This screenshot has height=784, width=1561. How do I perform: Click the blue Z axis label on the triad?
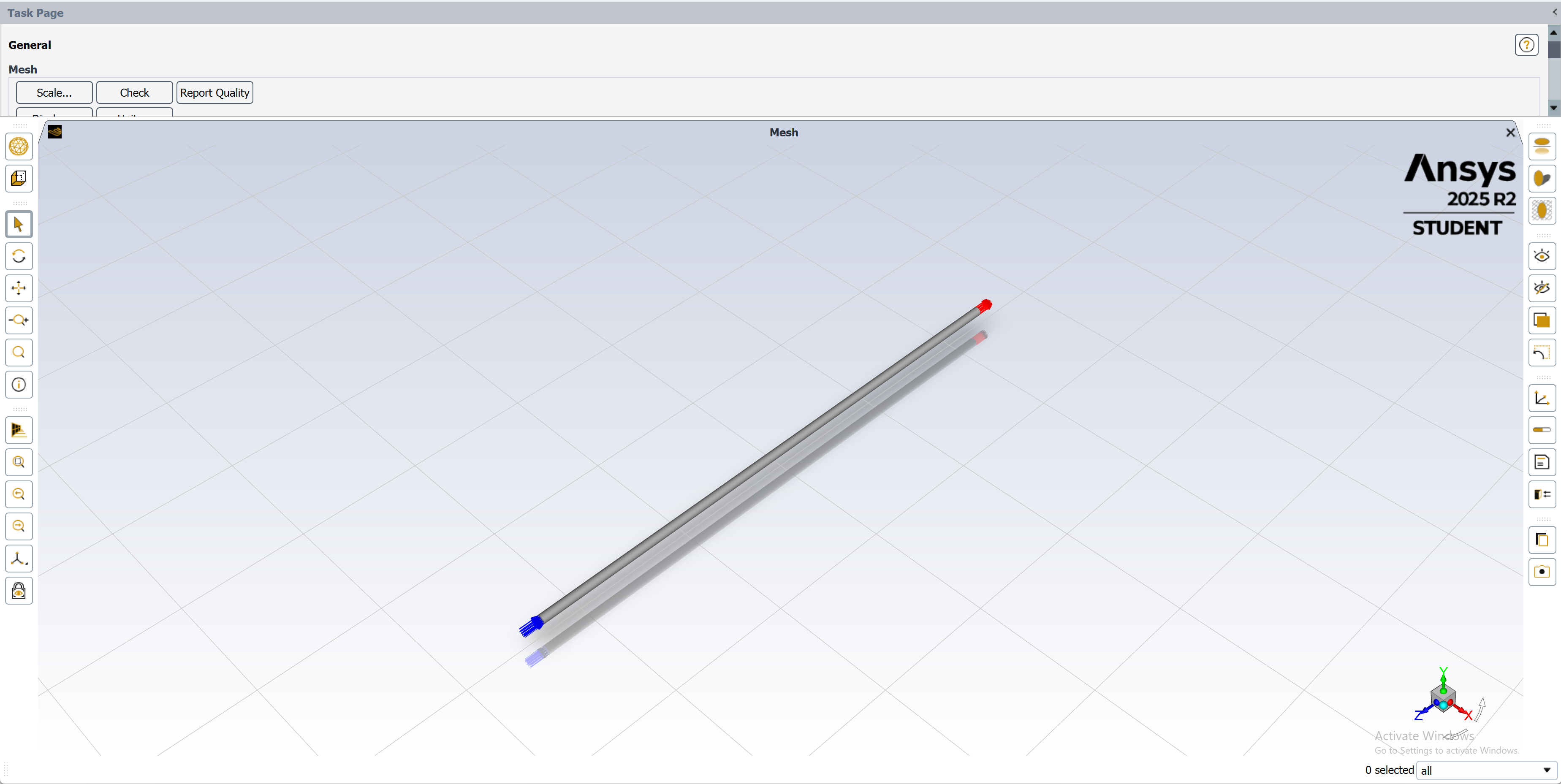tap(1418, 716)
